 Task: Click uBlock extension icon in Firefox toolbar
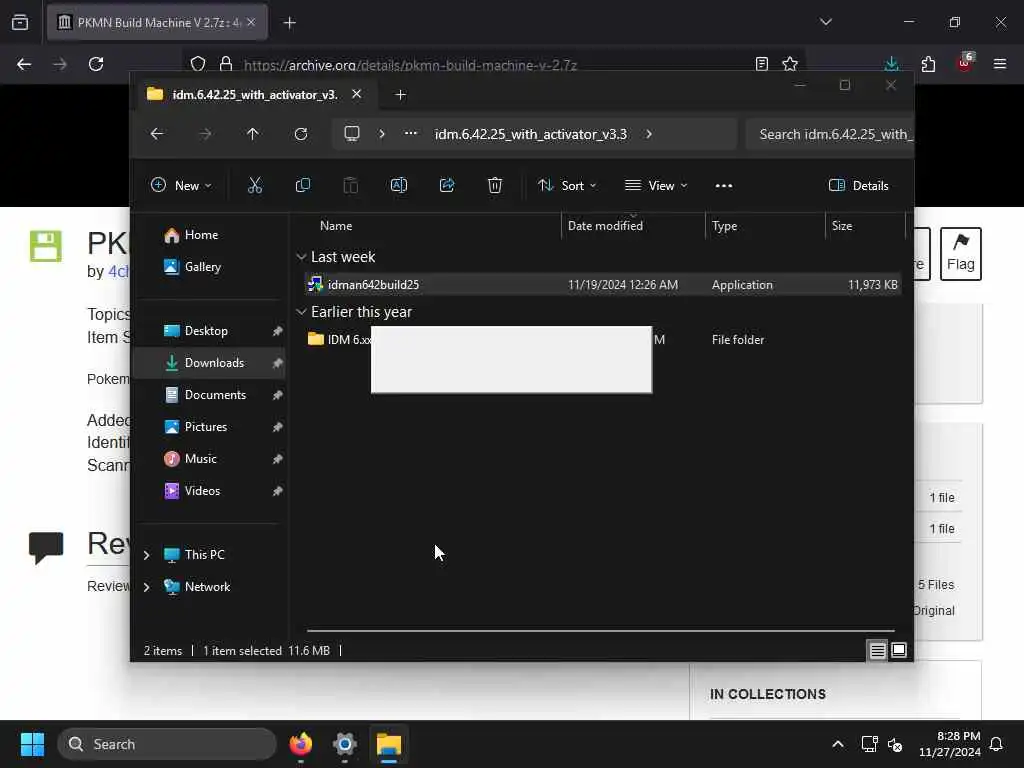point(965,64)
